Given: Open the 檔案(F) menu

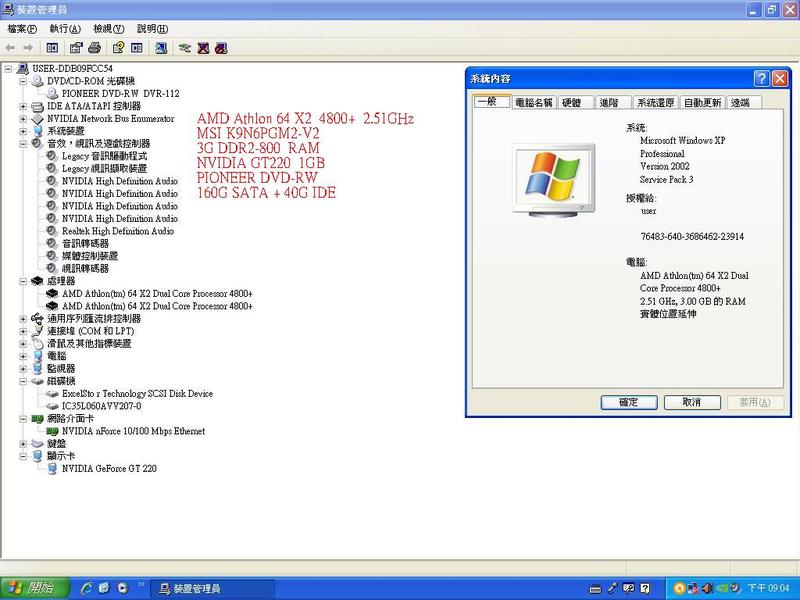Looking at the screenshot, I should point(22,29).
